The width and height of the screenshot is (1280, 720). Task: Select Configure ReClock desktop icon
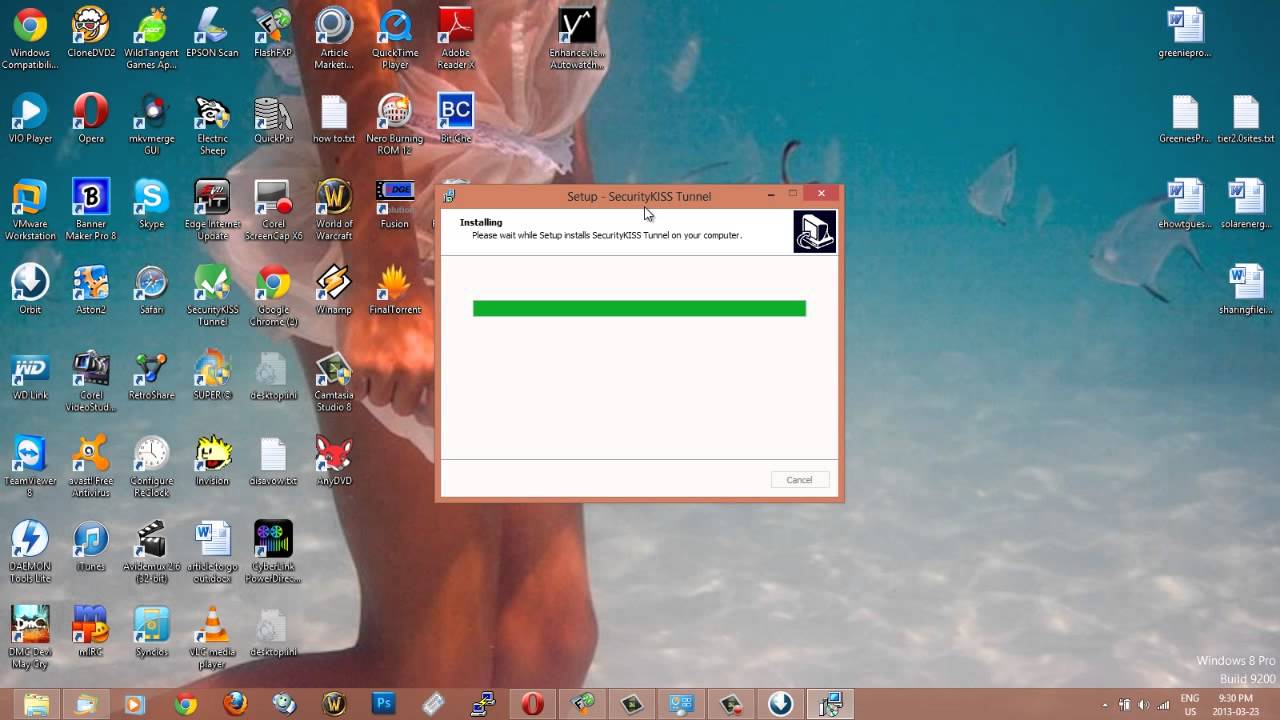pos(151,466)
